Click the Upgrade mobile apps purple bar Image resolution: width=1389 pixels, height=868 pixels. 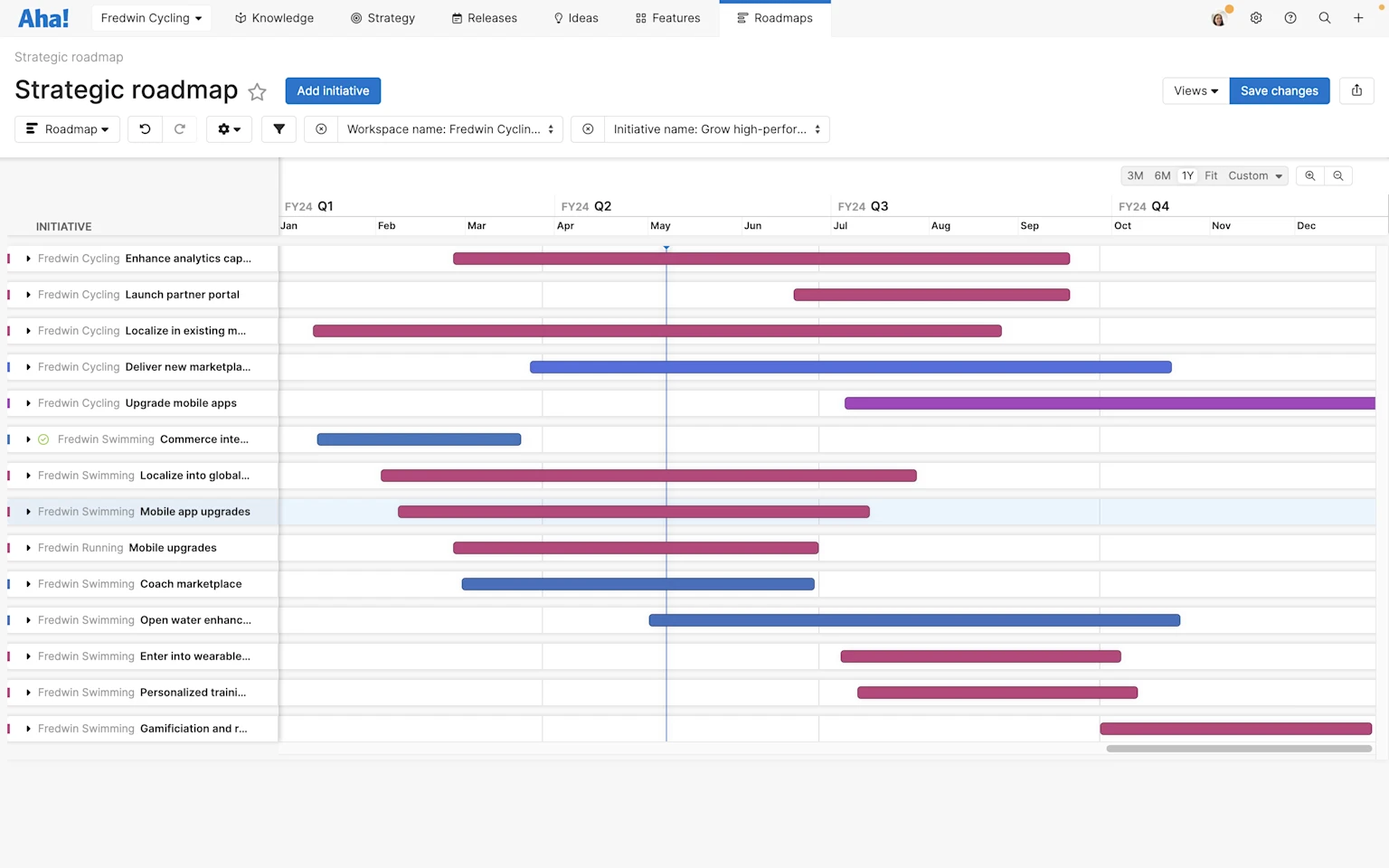(x=1110, y=403)
